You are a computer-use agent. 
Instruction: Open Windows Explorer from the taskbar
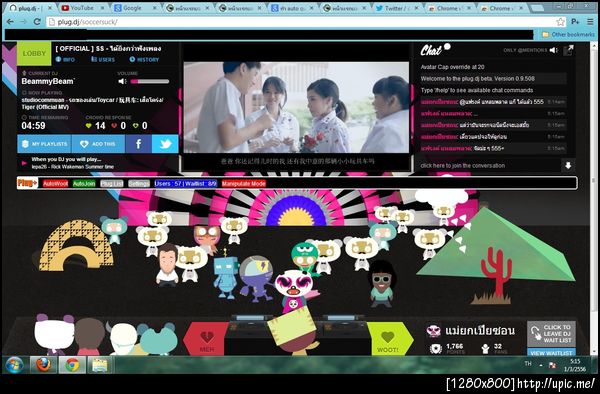tap(100, 365)
